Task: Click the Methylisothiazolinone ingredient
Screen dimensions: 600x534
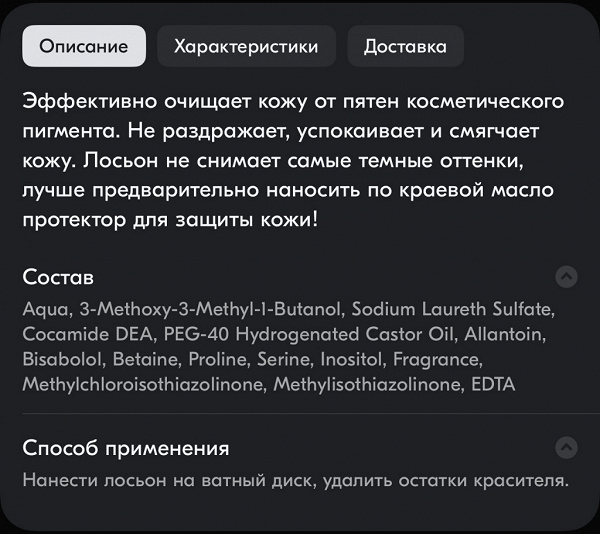Action: click(x=367, y=384)
